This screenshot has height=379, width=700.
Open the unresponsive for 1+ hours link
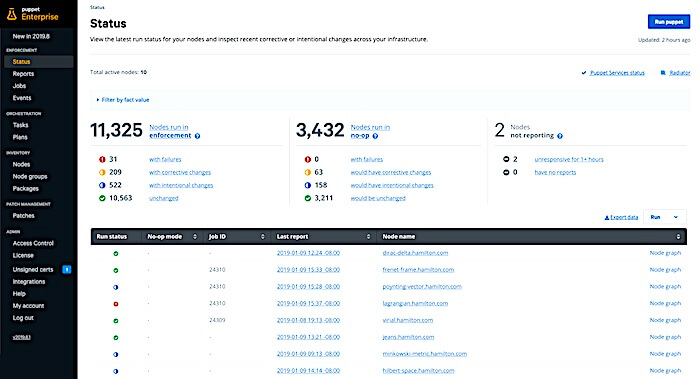pyautogui.click(x=569, y=159)
